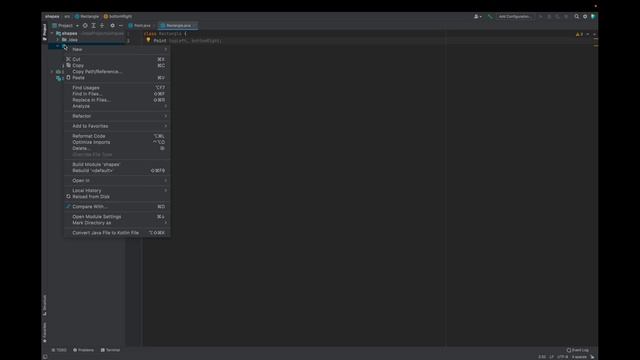The height and width of the screenshot is (360, 640).
Task: Open the Favorites tool window stripe button
Action: tap(44, 332)
